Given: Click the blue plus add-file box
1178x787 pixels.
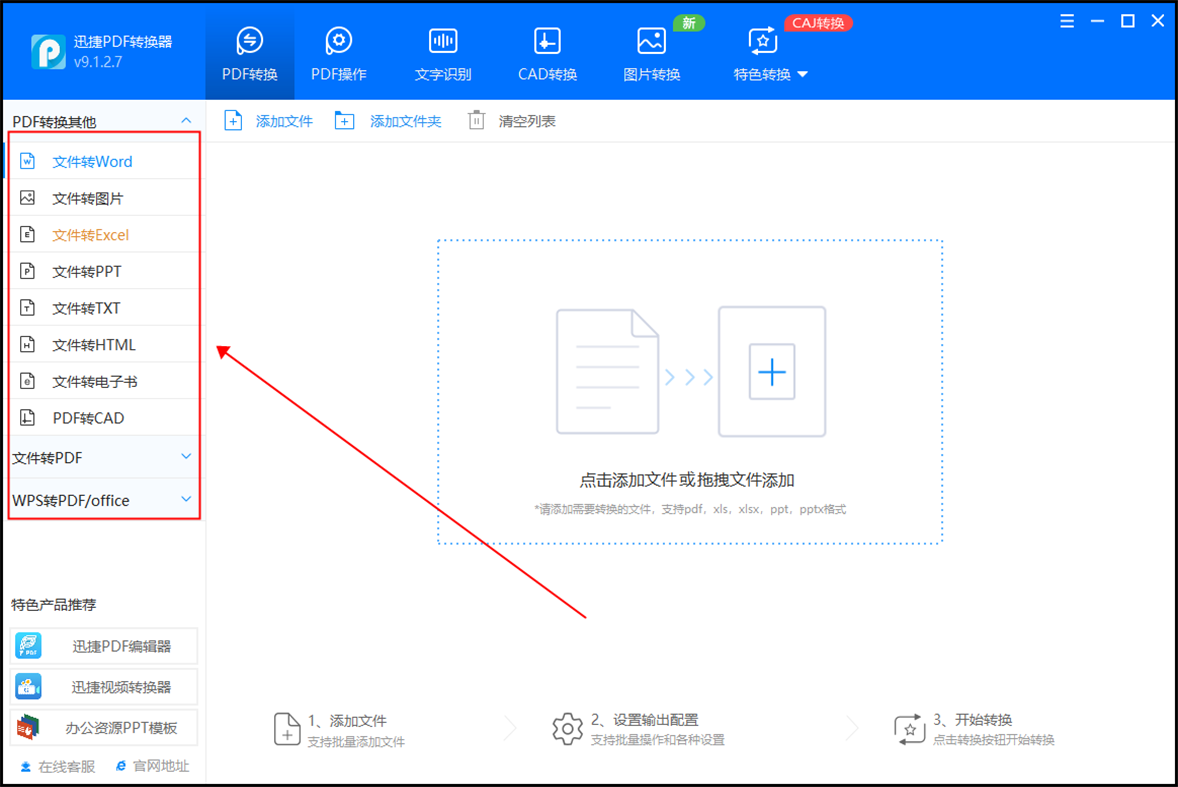Looking at the screenshot, I should click(x=772, y=371).
